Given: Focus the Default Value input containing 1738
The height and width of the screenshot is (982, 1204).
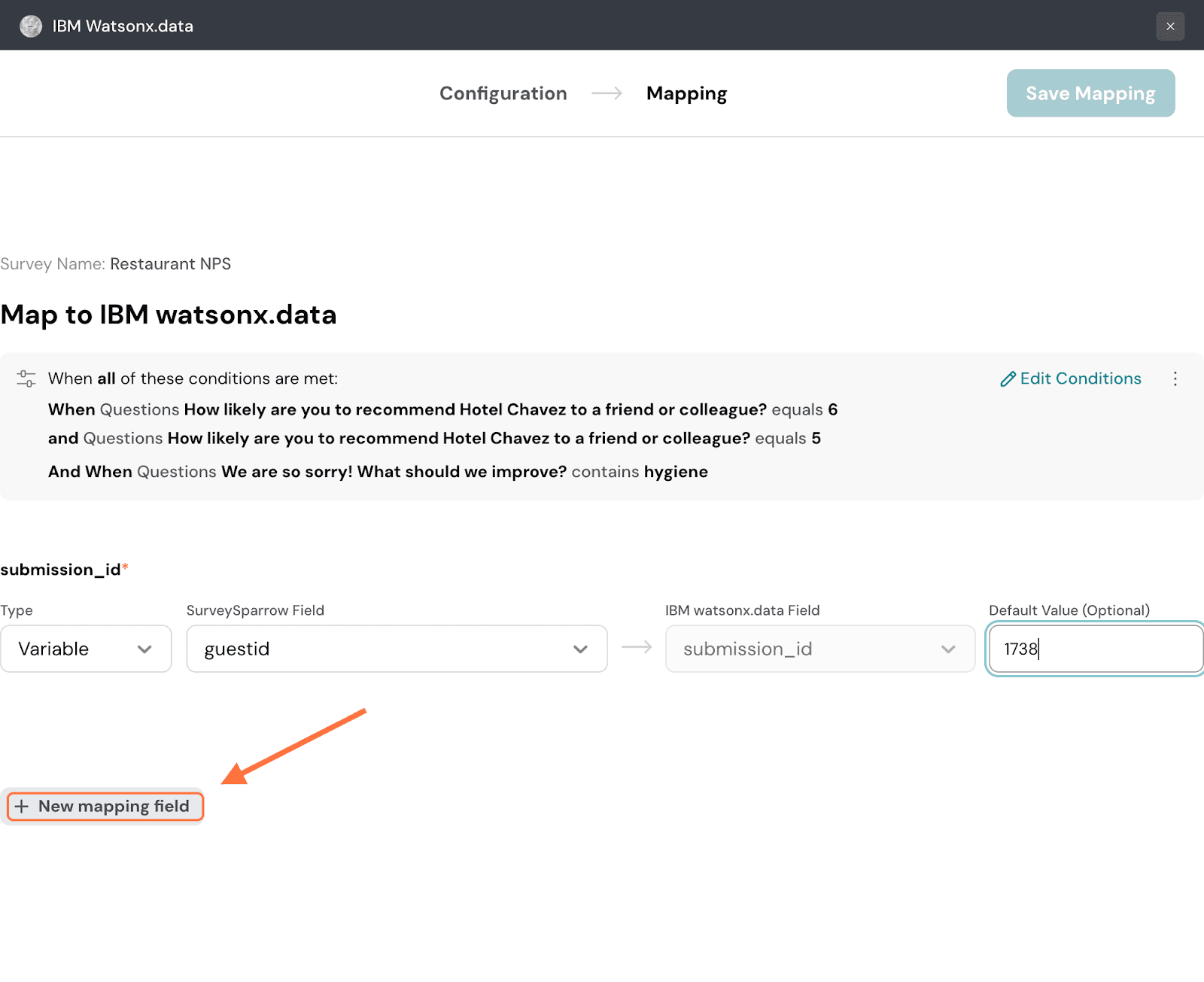Looking at the screenshot, I should (1095, 649).
